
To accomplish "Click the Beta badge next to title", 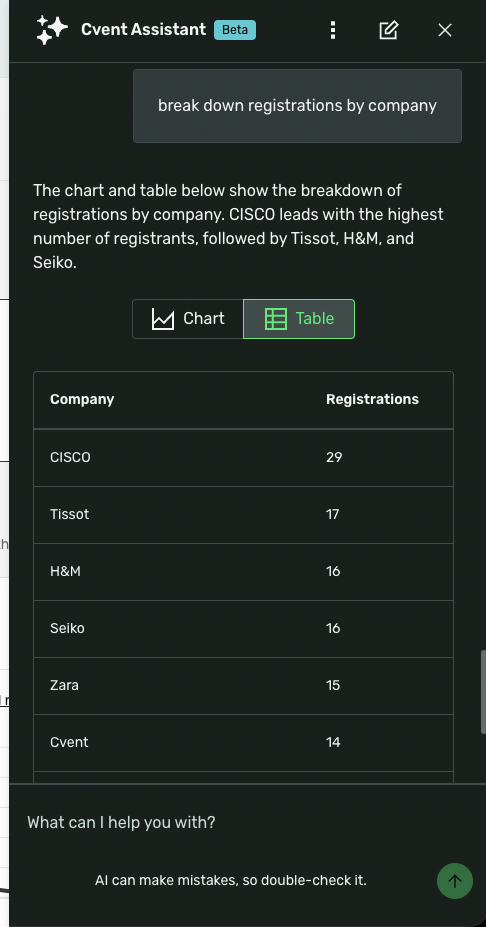I will click(235, 30).
